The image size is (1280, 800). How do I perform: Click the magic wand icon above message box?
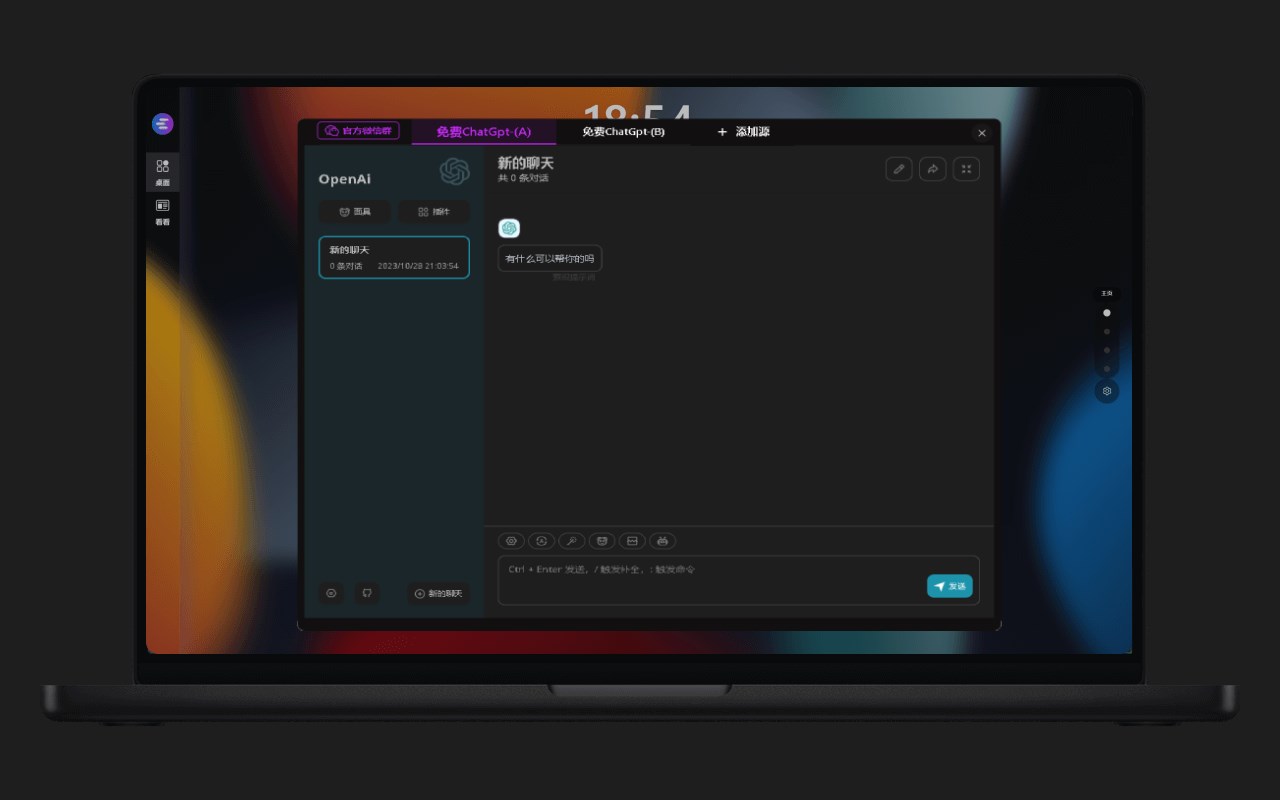pyautogui.click(x=572, y=541)
